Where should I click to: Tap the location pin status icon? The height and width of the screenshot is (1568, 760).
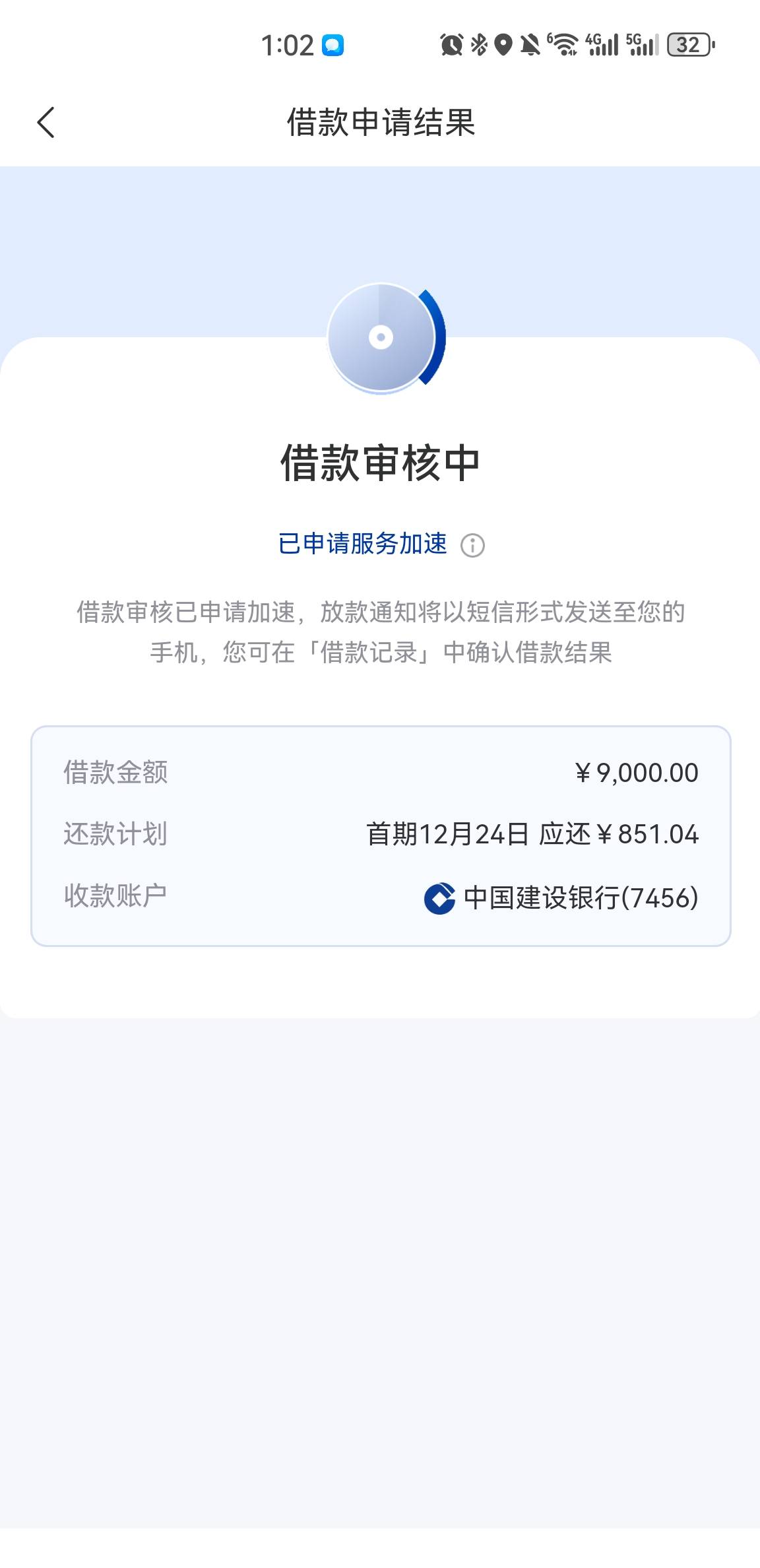click(x=503, y=45)
